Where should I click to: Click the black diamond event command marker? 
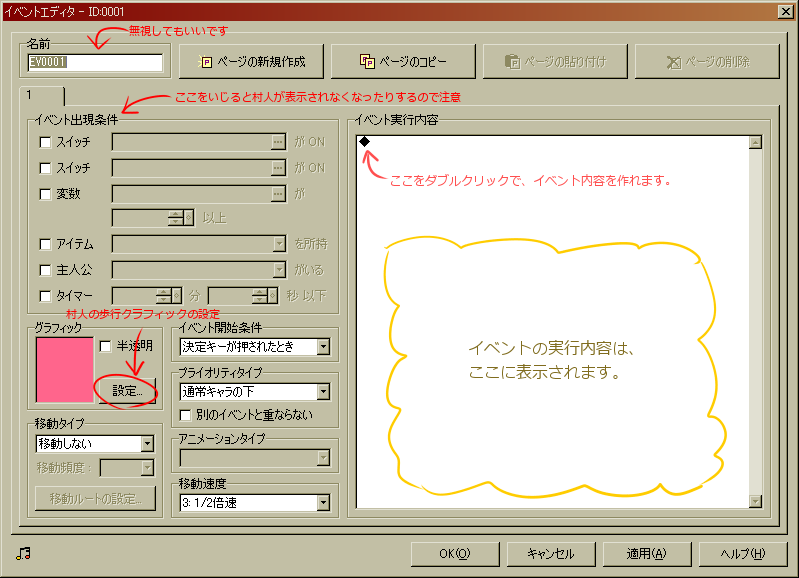364,142
